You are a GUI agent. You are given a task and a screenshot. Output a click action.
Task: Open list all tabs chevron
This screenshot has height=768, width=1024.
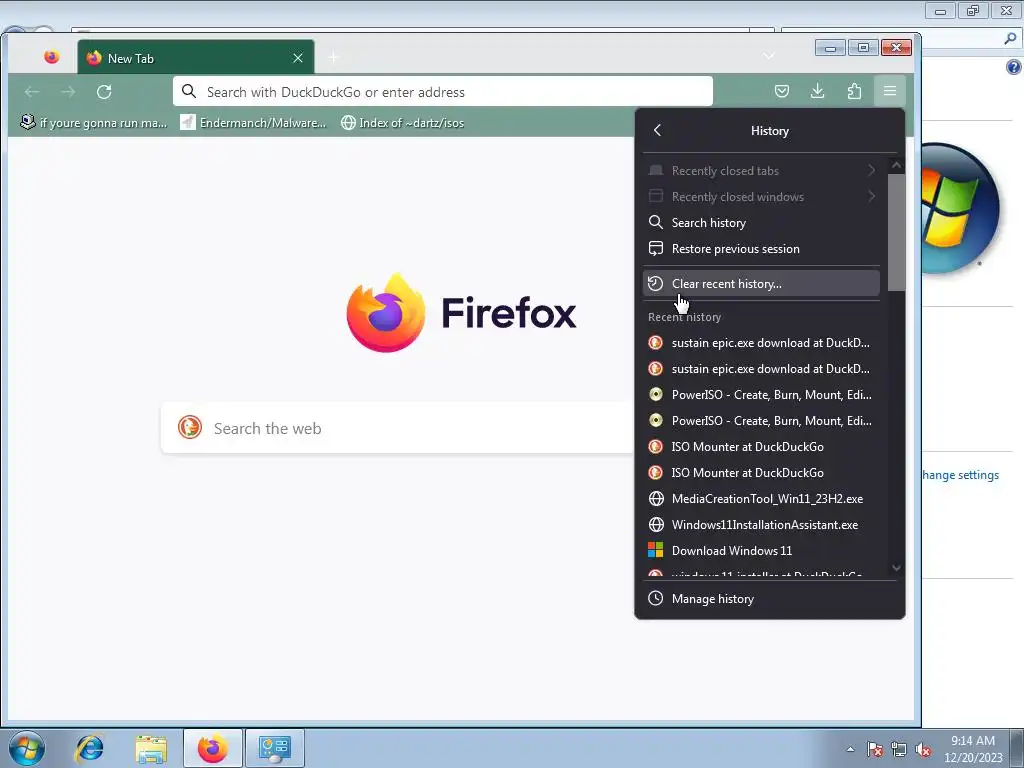click(x=769, y=56)
